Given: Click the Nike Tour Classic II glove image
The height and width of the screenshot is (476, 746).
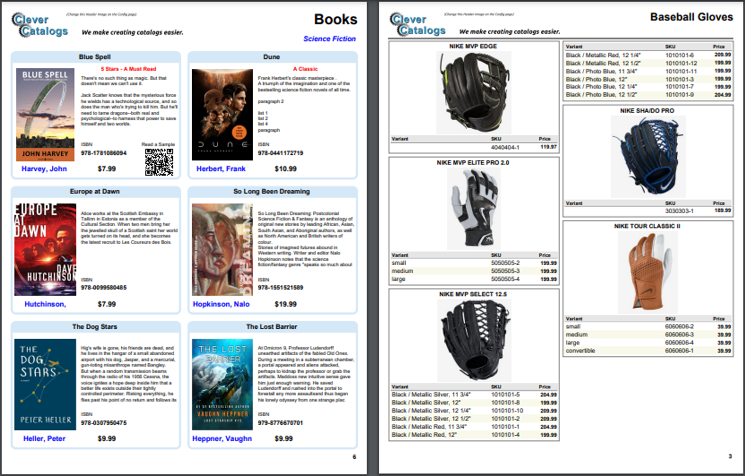Looking at the screenshot, I should (x=648, y=272).
